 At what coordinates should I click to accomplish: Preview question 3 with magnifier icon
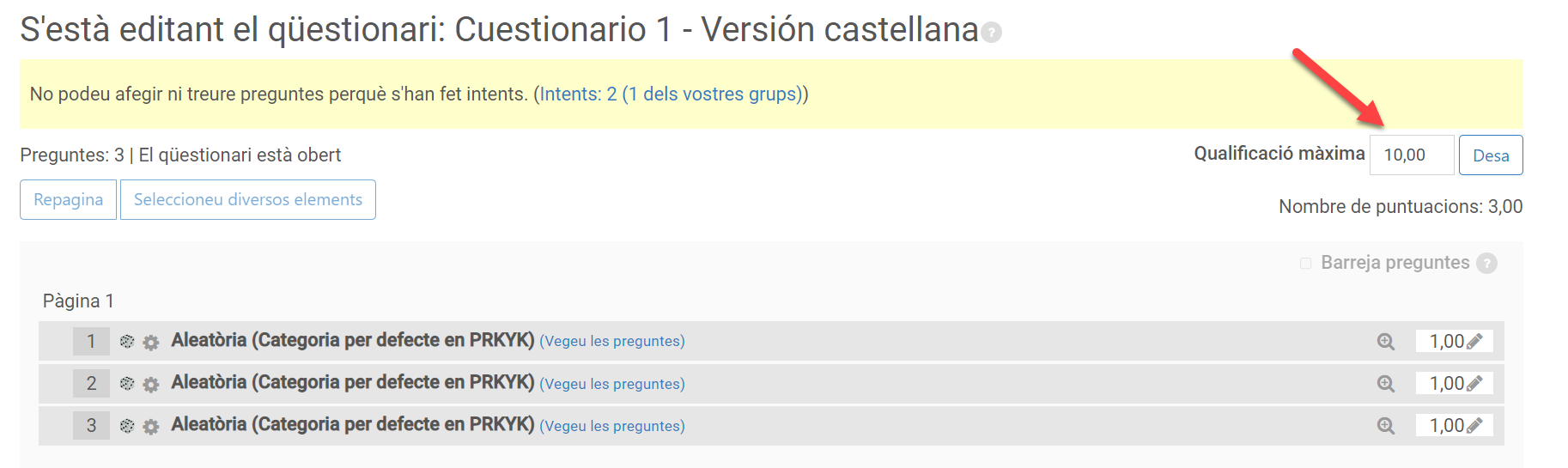click(1385, 426)
